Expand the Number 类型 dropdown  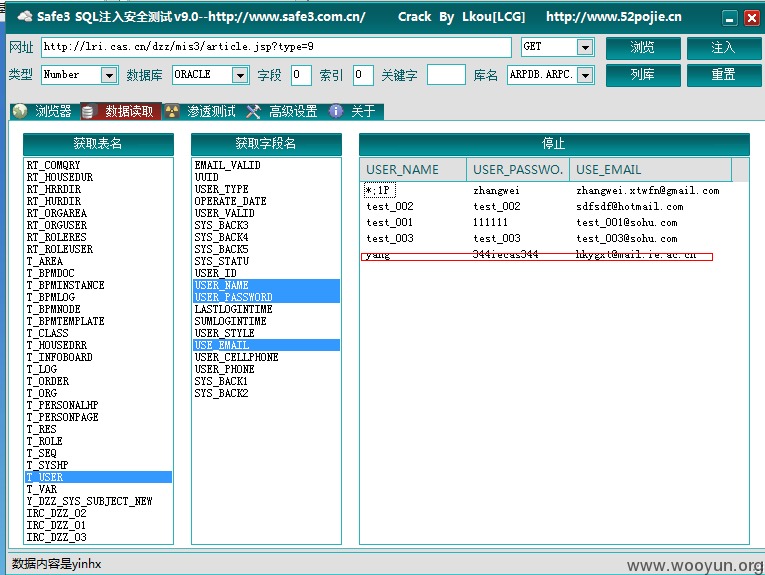109,75
